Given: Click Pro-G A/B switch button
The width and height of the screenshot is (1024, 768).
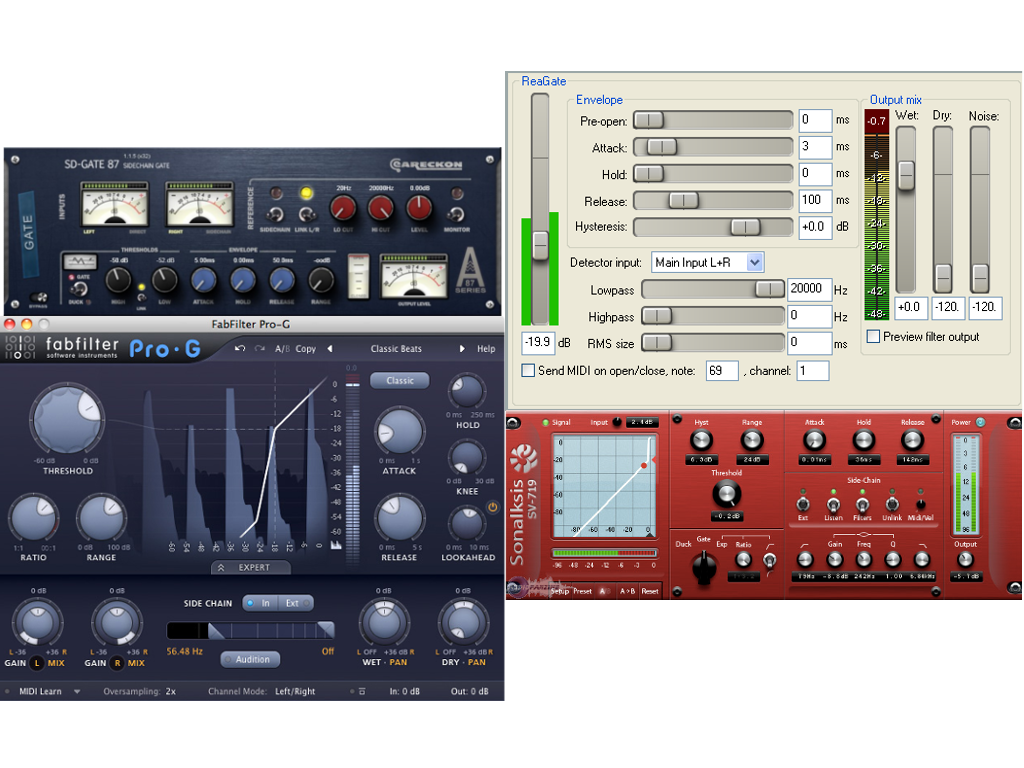Looking at the screenshot, I should pyautogui.click(x=282, y=349).
